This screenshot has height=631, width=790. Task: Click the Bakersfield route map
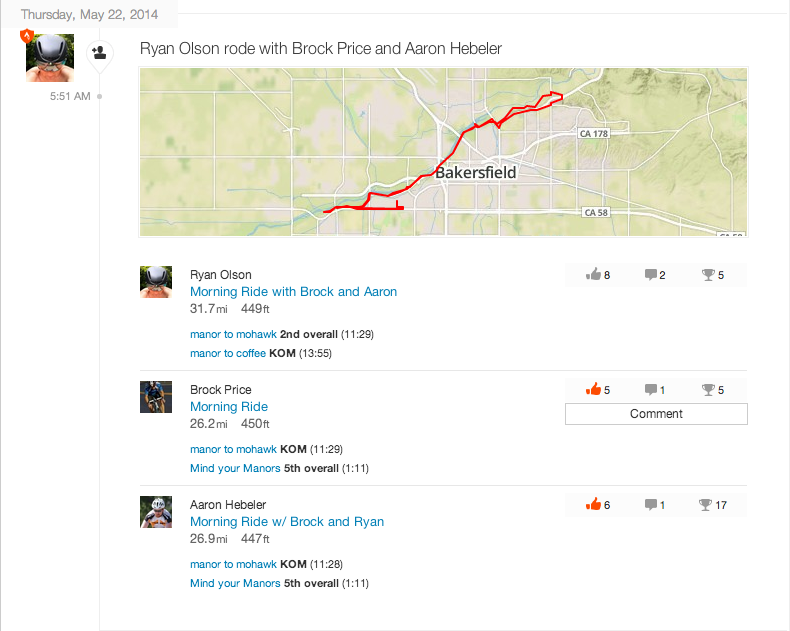coord(443,152)
